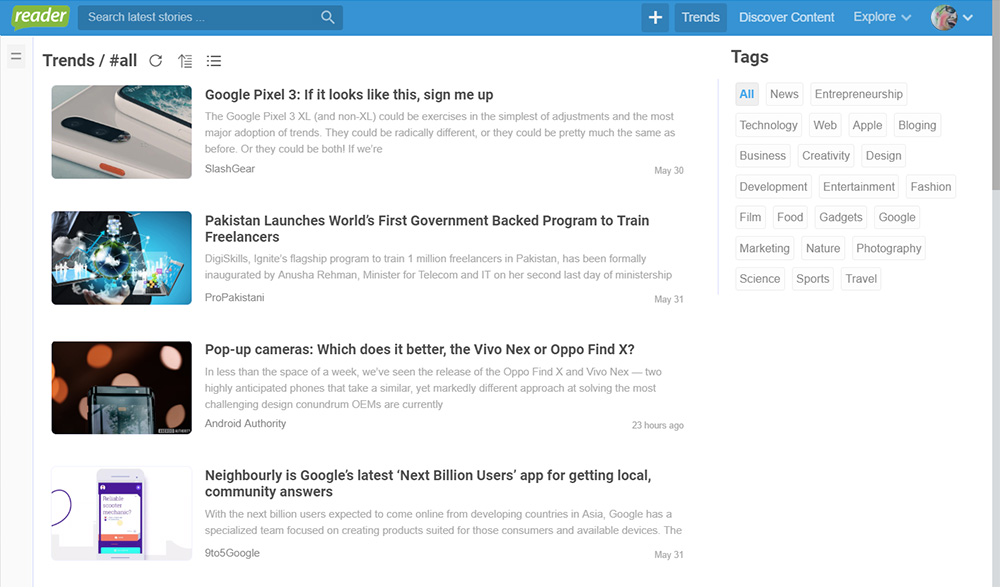Select the News tag
Viewport: 1000px width, 588px height.
(784, 94)
